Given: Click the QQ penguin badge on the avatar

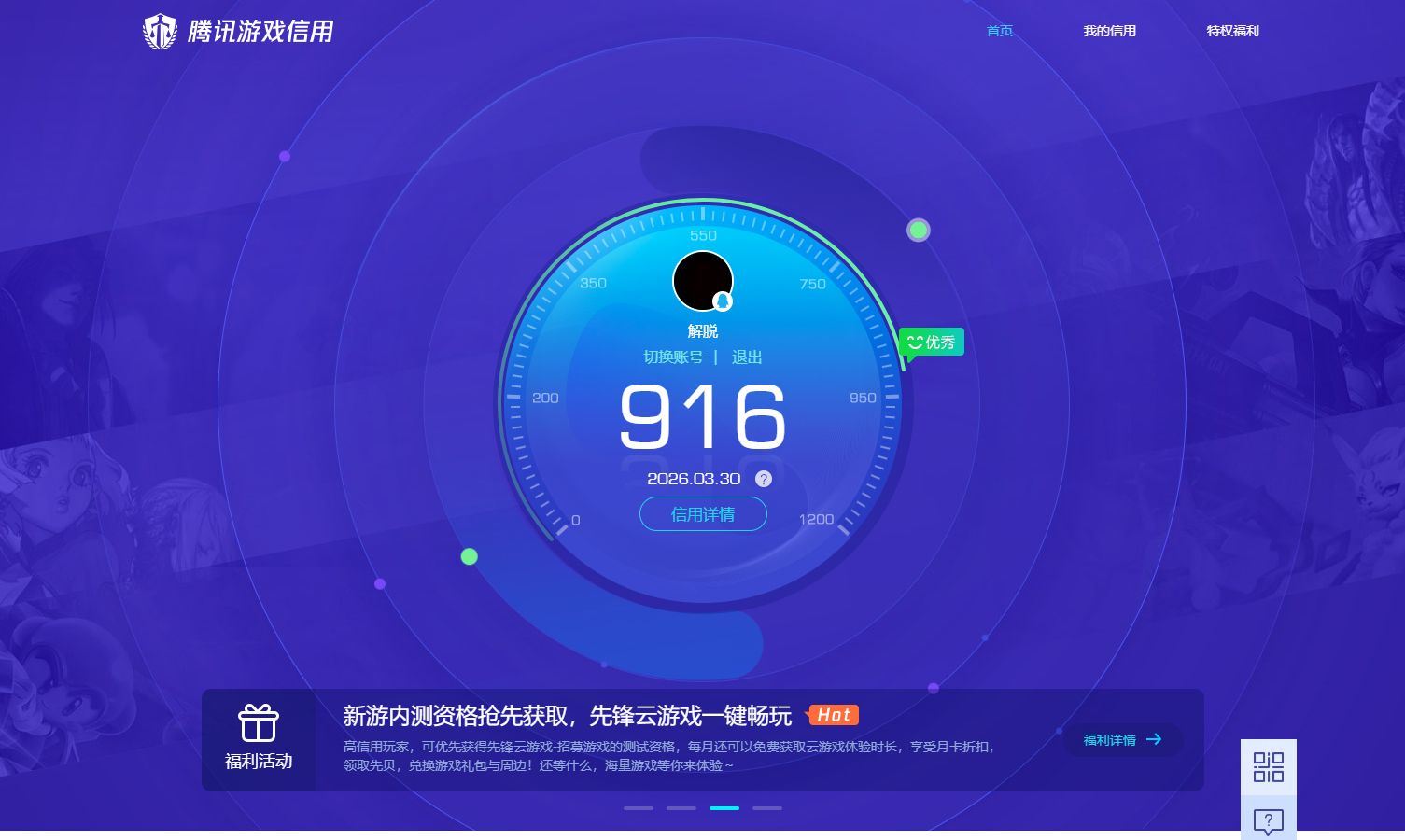Looking at the screenshot, I should coord(723,301).
